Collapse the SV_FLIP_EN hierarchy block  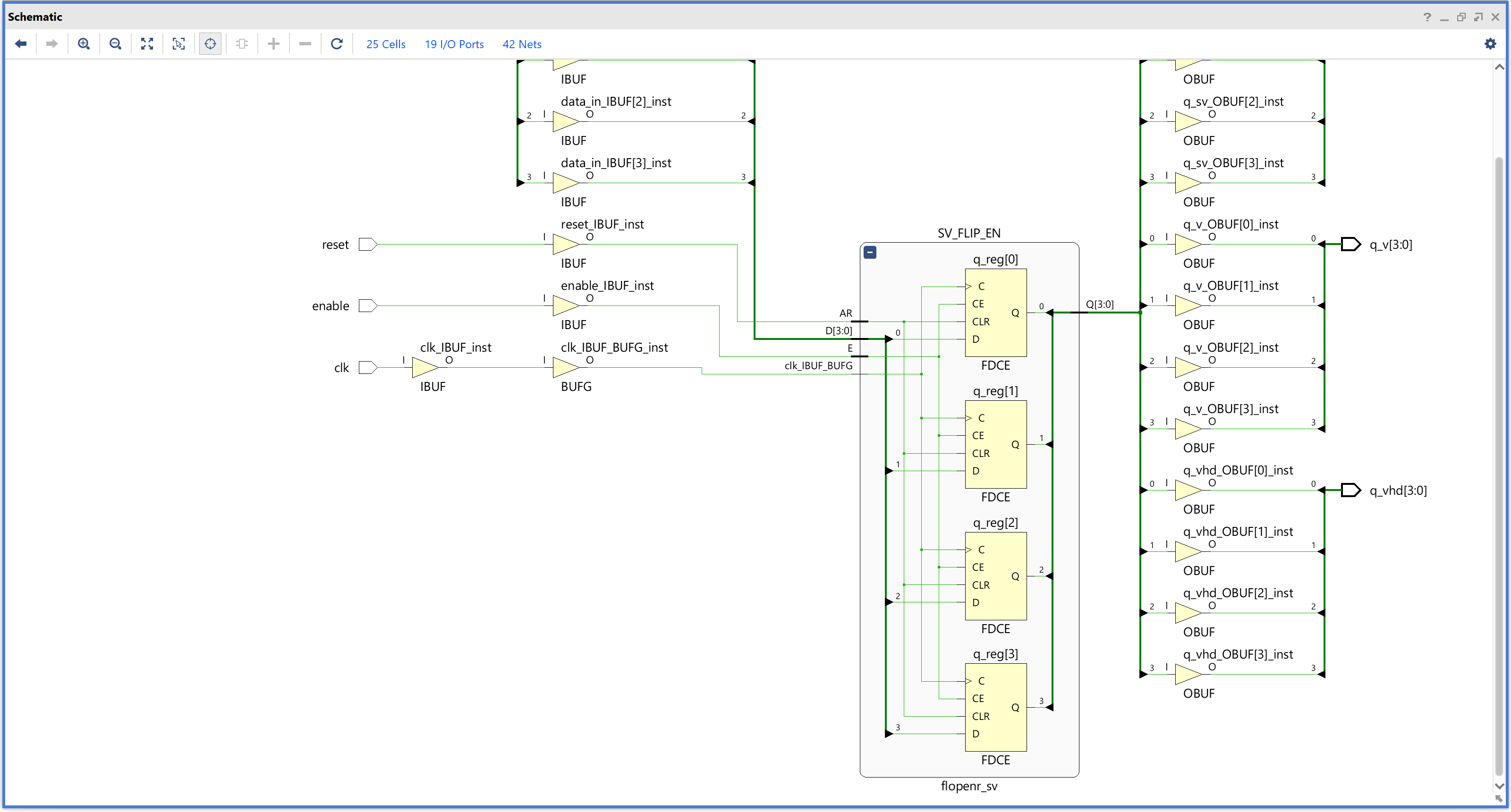click(x=870, y=253)
